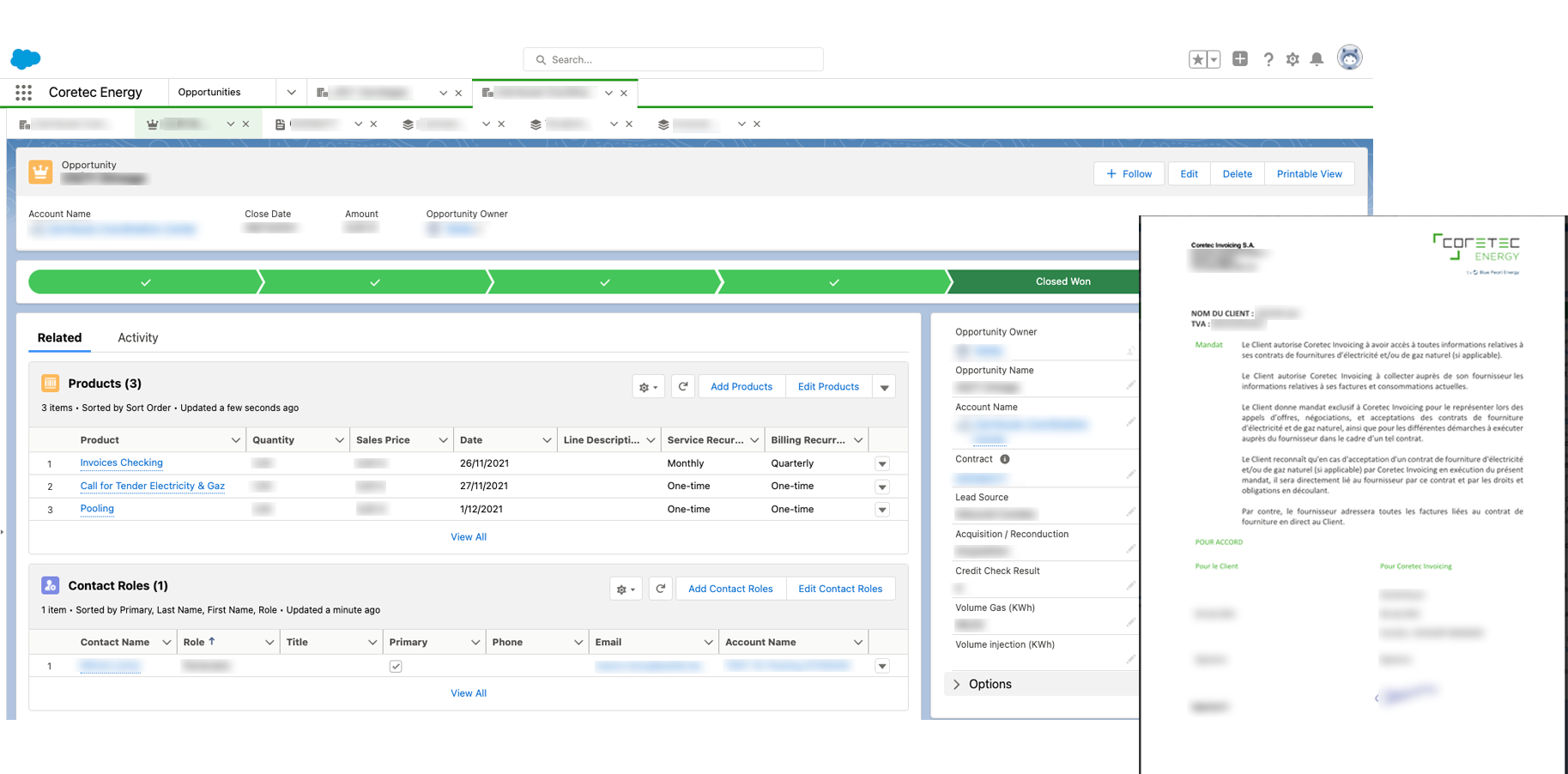Open the Product column header menu
The image size is (1568, 774).
point(235,440)
